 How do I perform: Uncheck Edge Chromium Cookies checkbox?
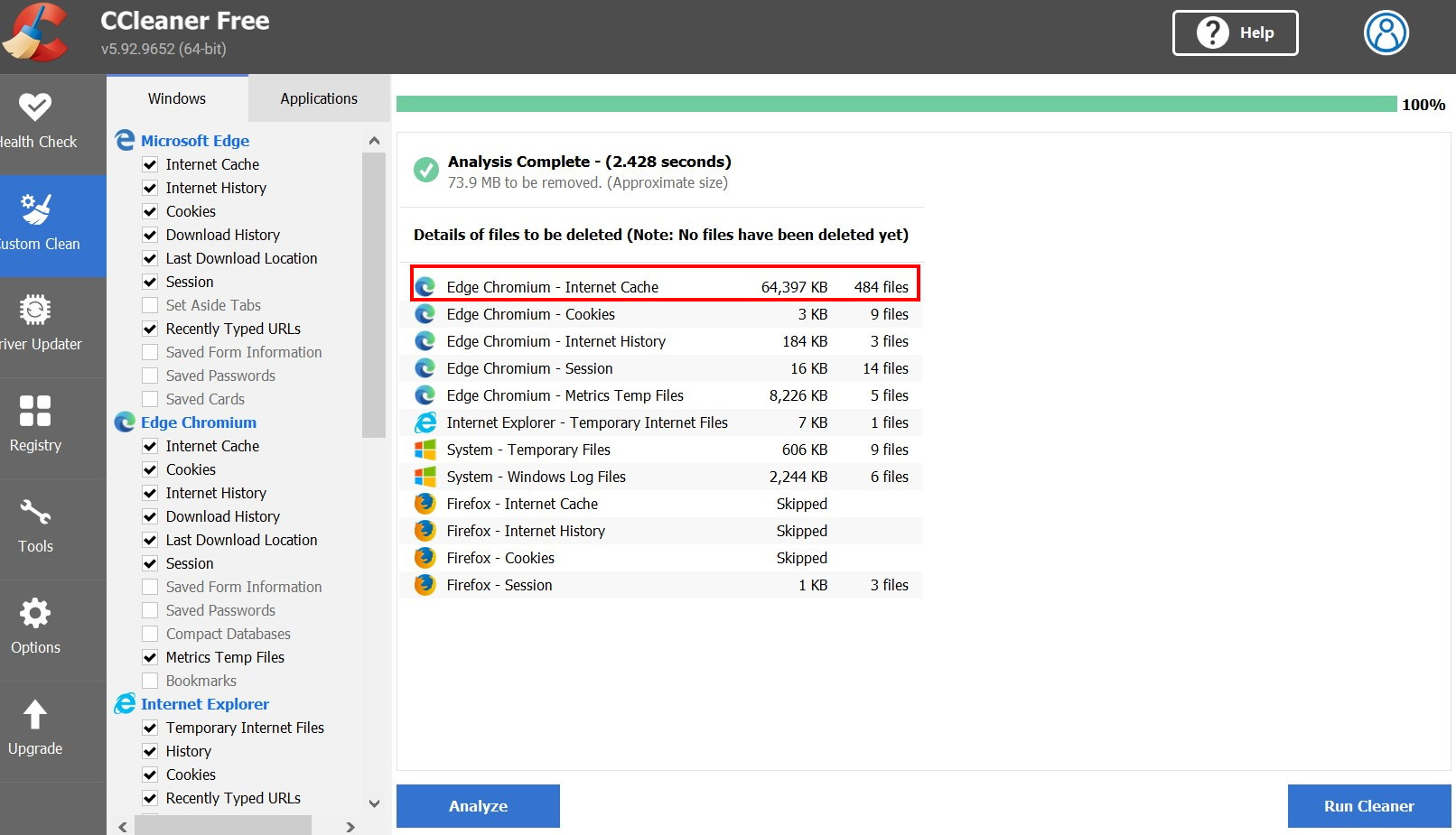click(x=150, y=469)
